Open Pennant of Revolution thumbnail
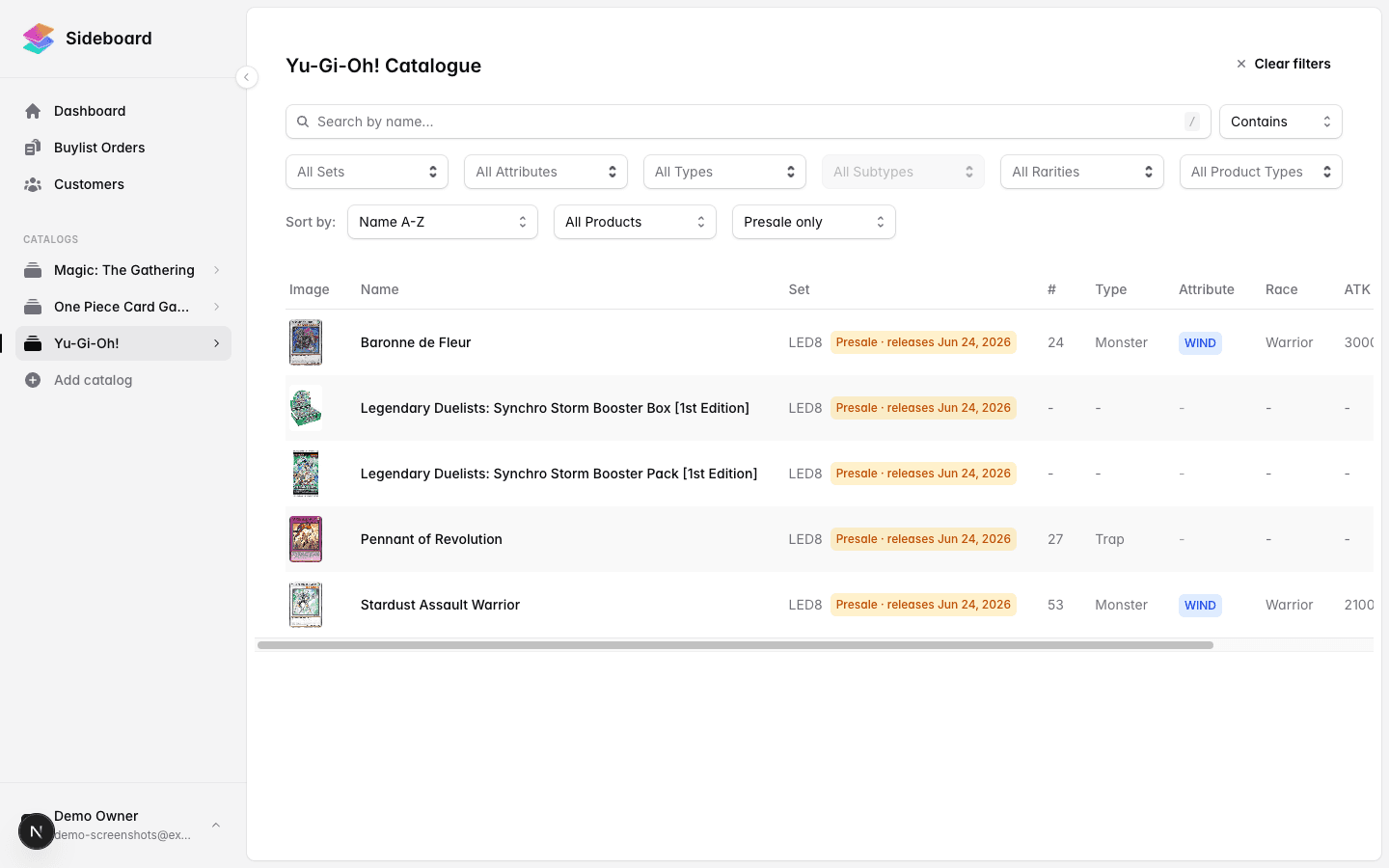The image size is (1389, 868). pyautogui.click(x=306, y=539)
